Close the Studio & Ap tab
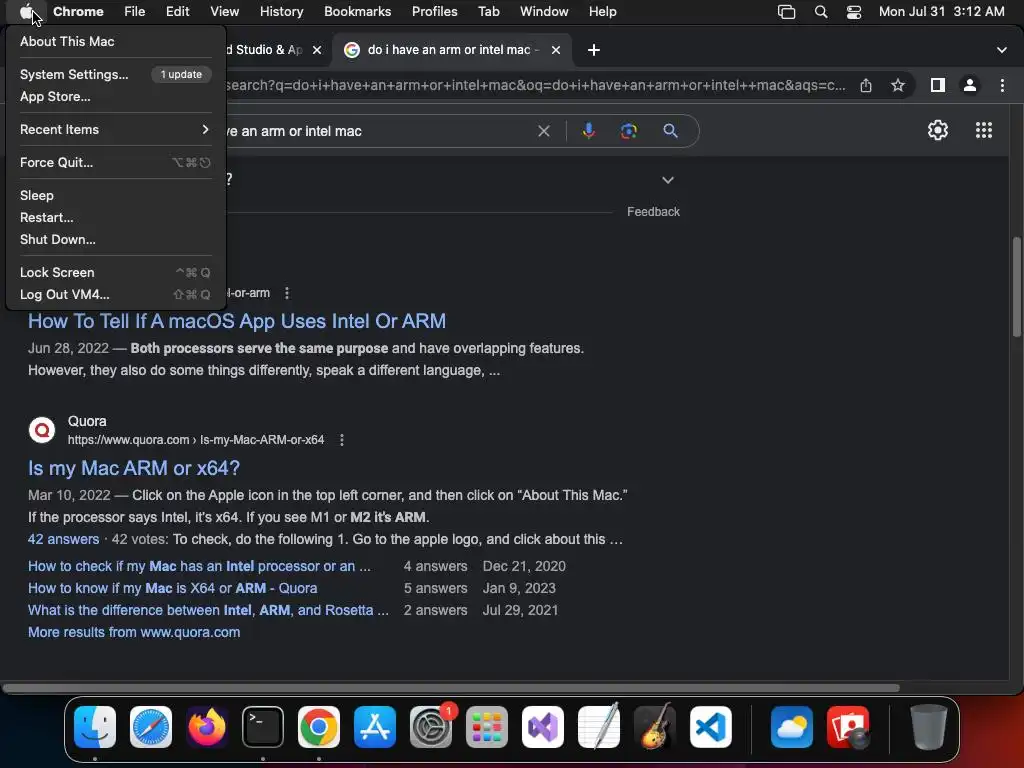Image resolution: width=1024 pixels, height=768 pixels. 317,50
